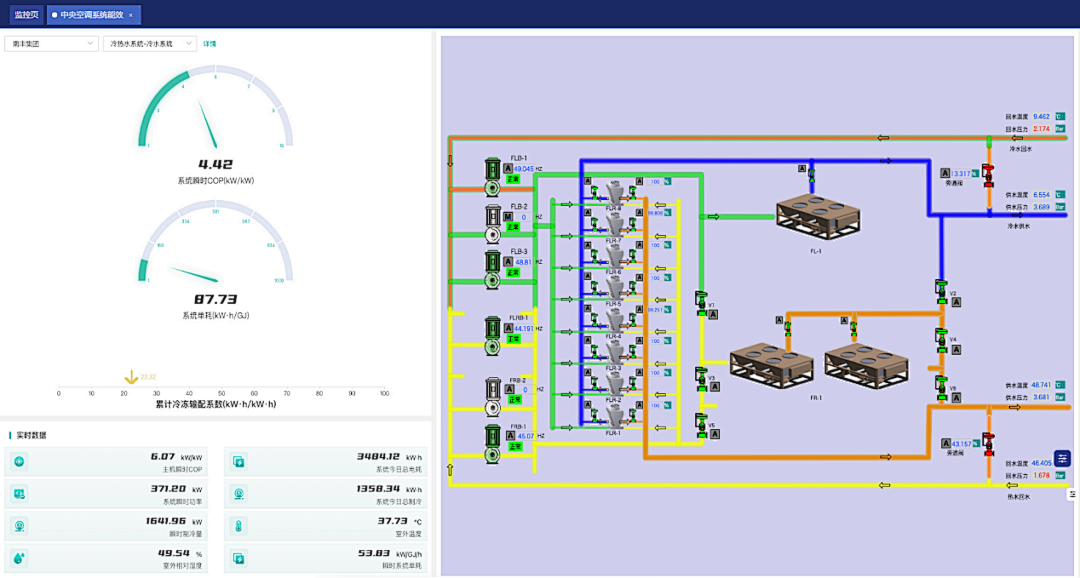Screen dimensions: 1080x578
Task: Click the 室外相对湿度 water drop icon
Action: coord(19,559)
